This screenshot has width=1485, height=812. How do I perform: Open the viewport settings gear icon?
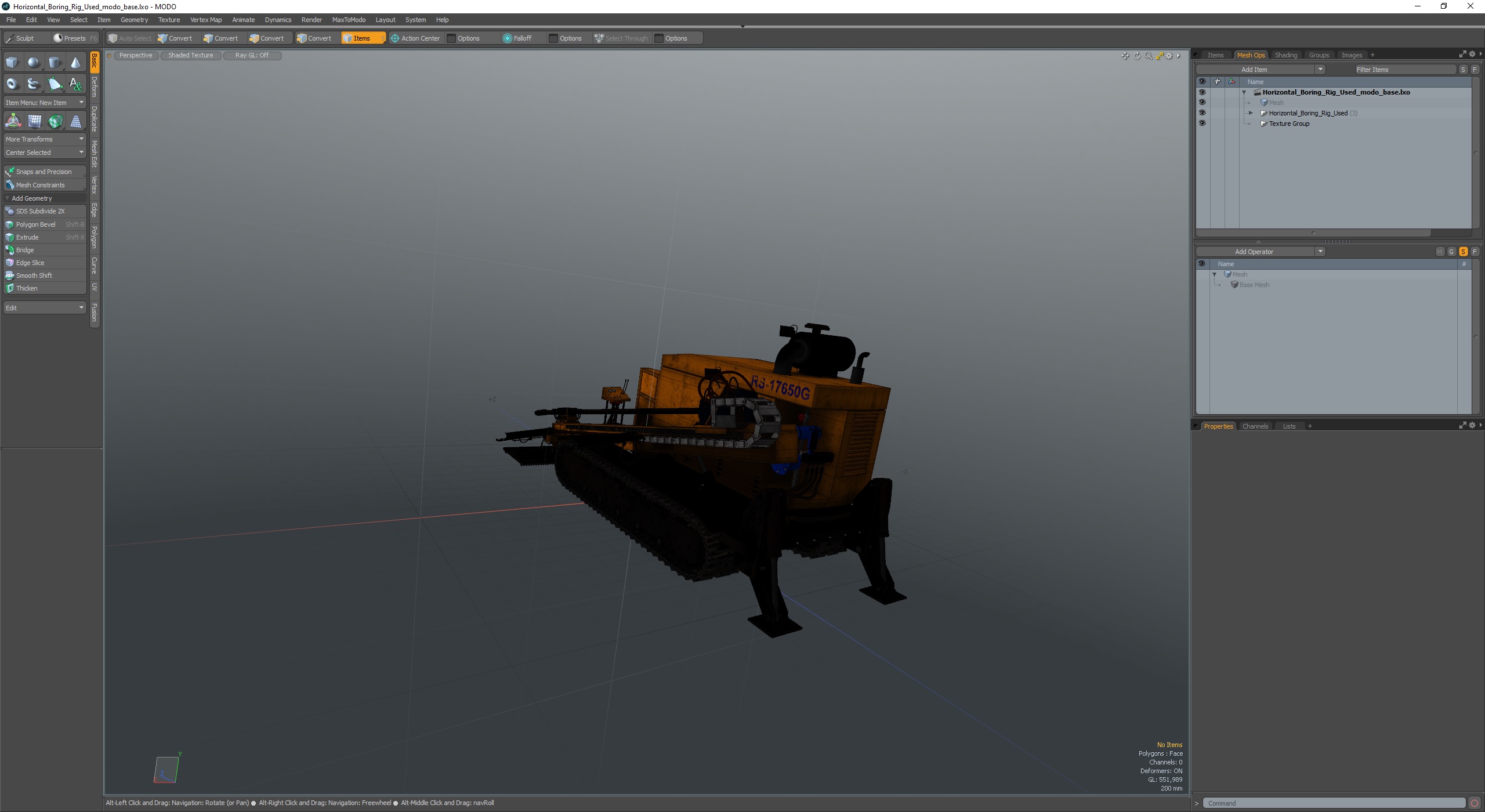(x=1169, y=56)
